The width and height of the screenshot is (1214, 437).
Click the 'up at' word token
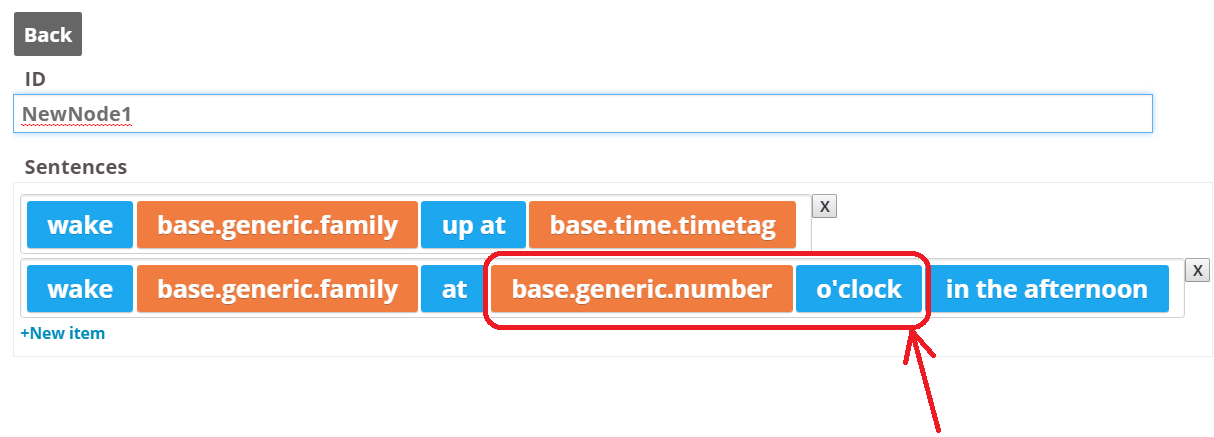tap(473, 225)
